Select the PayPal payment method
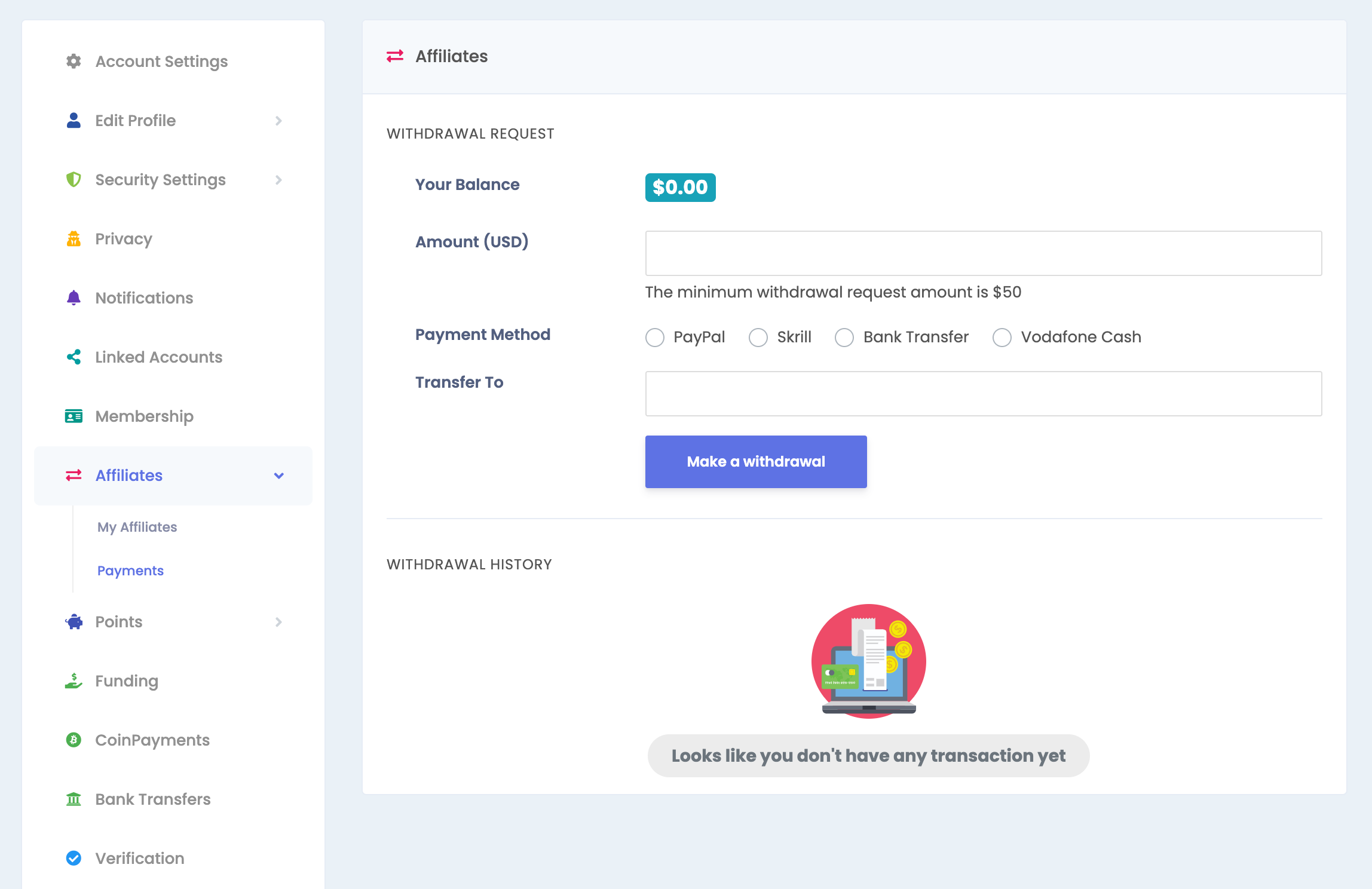The height and width of the screenshot is (889, 1372). point(655,338)
